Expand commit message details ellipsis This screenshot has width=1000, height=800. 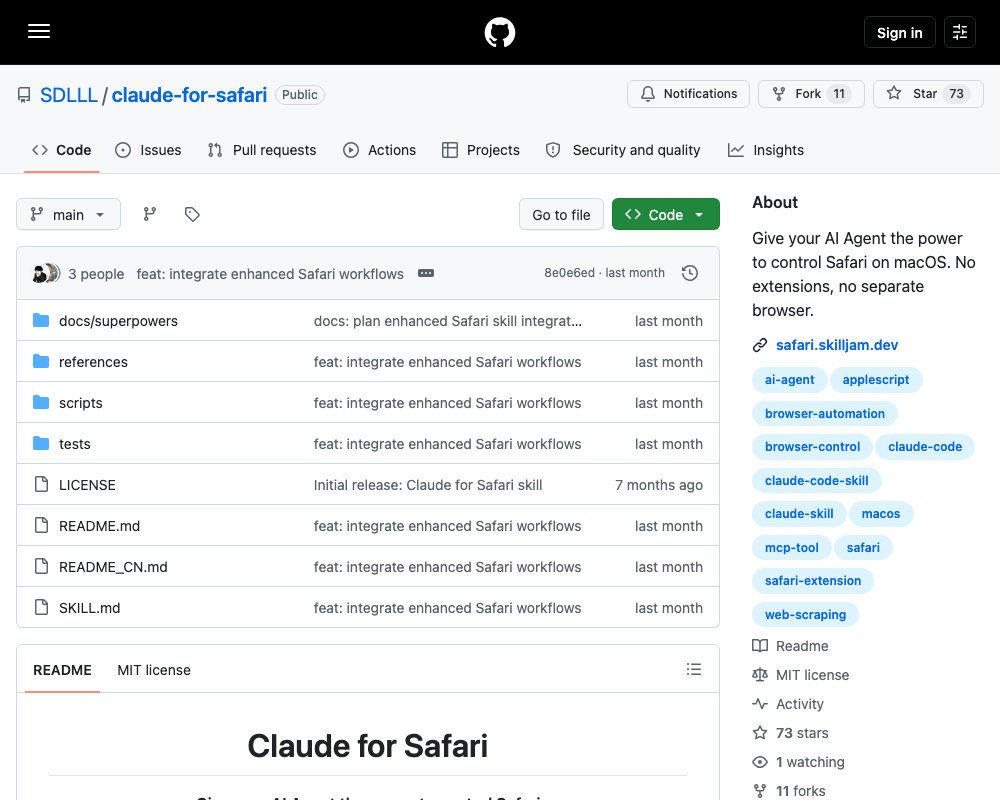[426, 273]
